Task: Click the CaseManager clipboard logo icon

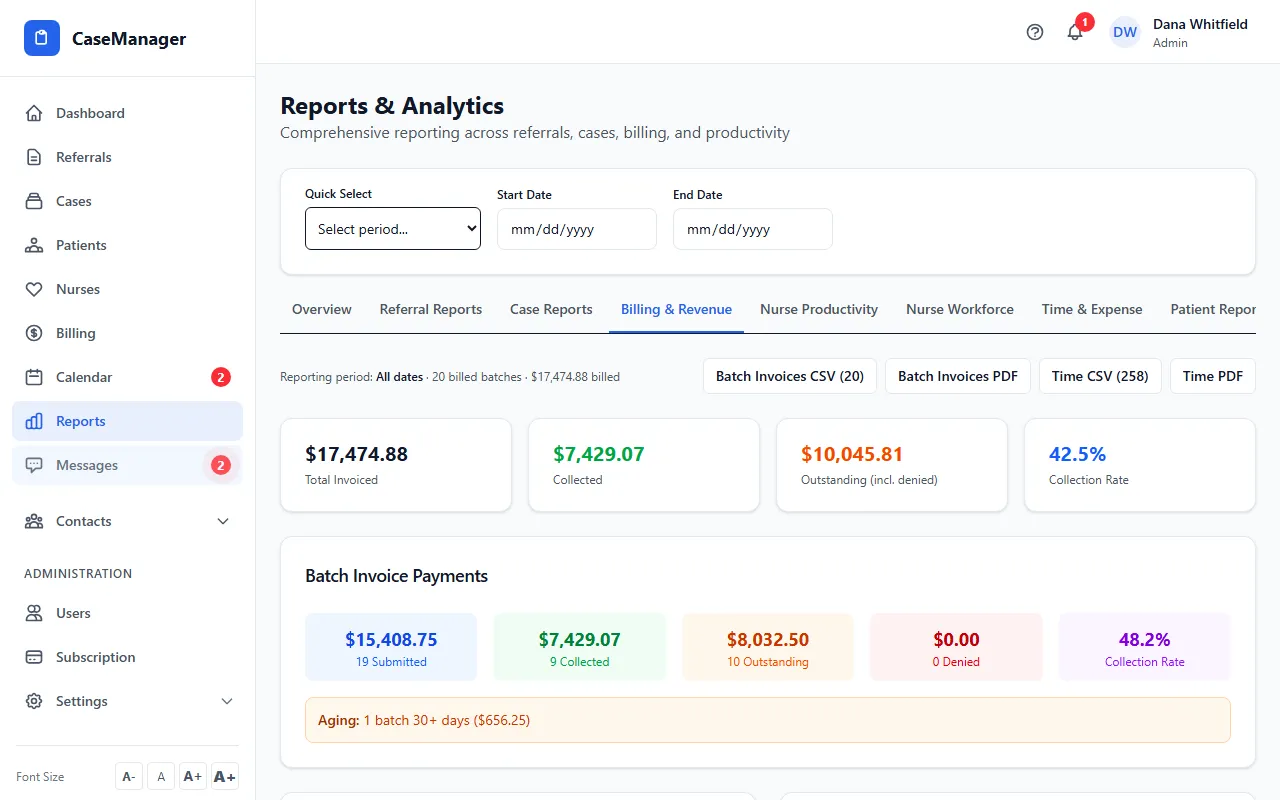Action: (42, 39)
